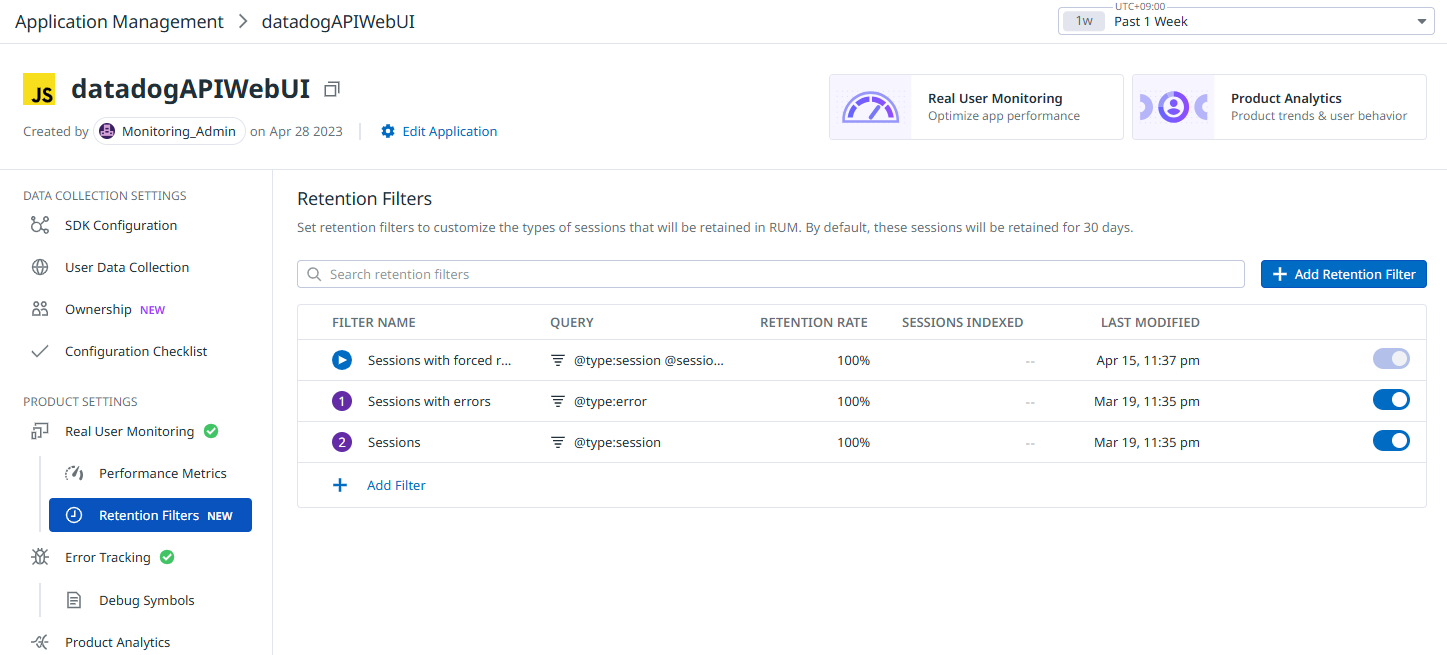Open Debug Symbols settings
Image resolution: width=1447 pixels, height=655 pixels.
coord(147,600)
